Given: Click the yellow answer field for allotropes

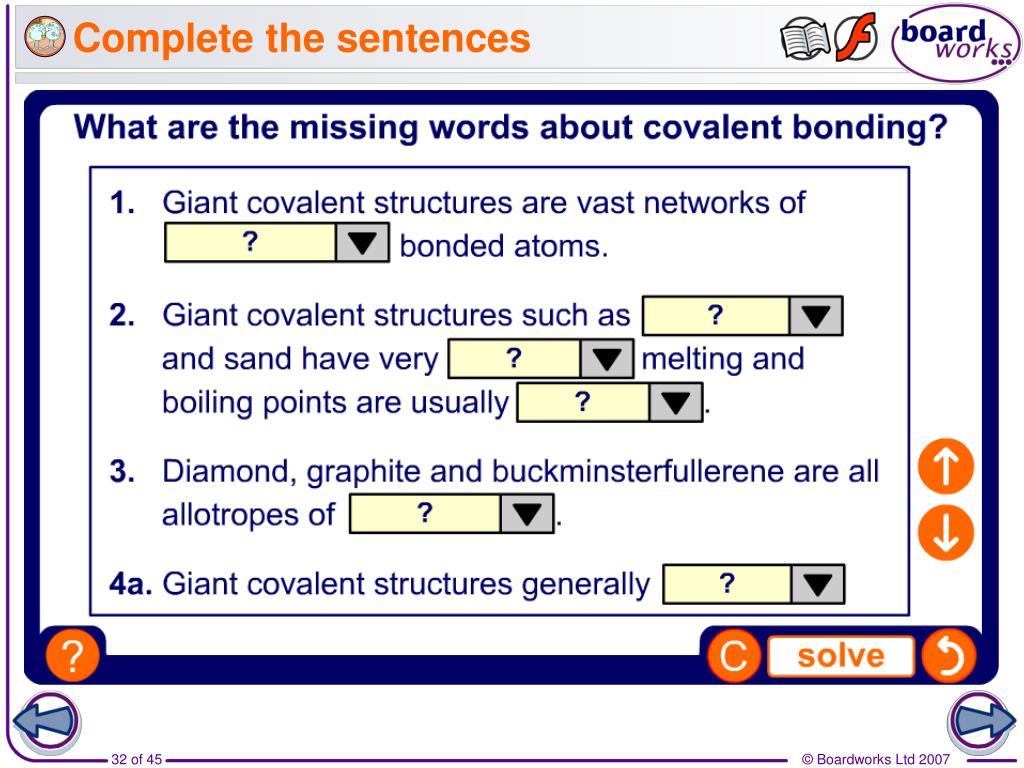Looking at the screenshot, I should click(x=425, y=514).
